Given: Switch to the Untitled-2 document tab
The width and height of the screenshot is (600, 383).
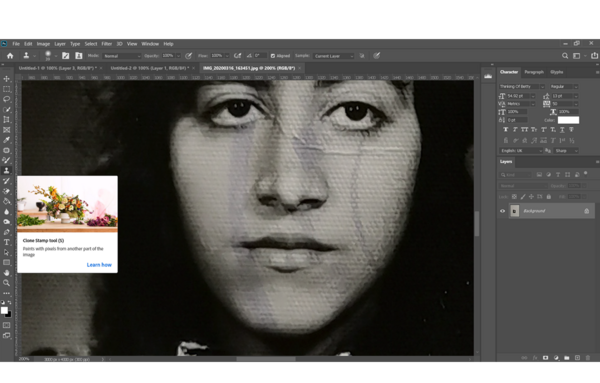Looking at the screenshot, I should [x=150, y=68].
